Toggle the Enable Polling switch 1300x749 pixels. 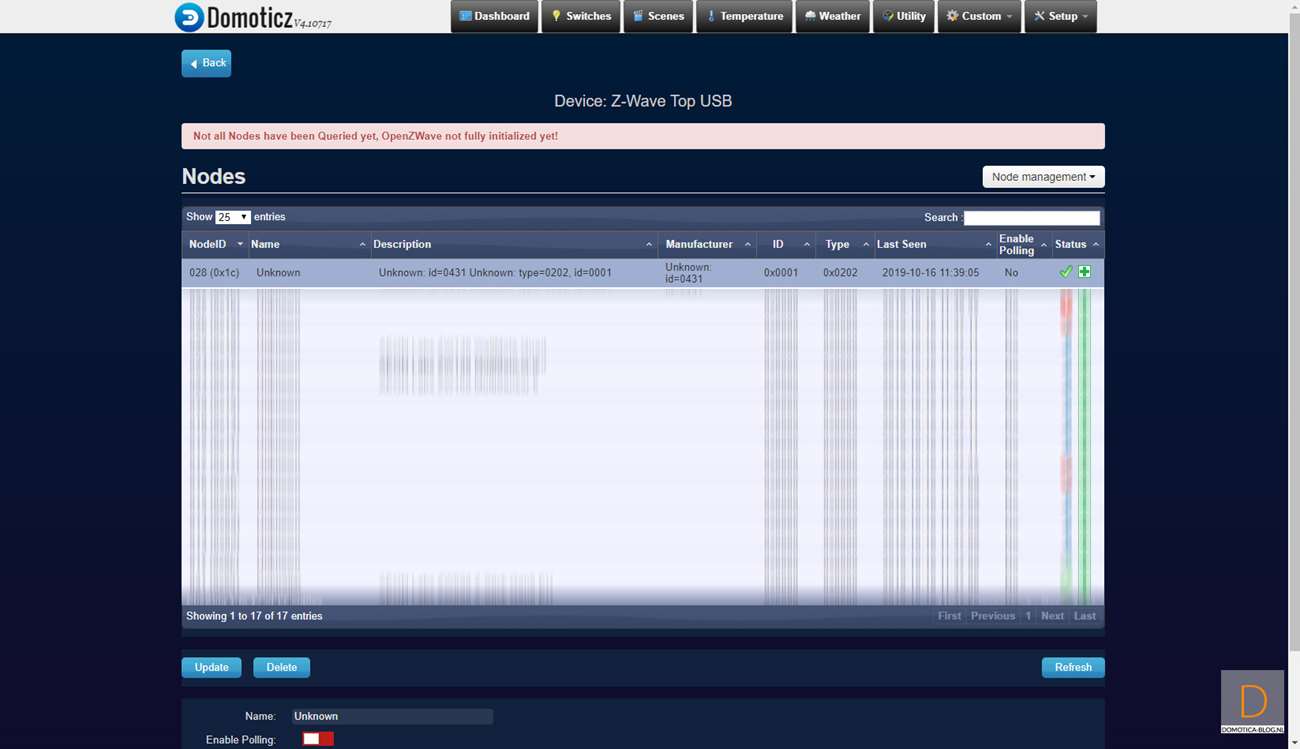coord(318,739)
